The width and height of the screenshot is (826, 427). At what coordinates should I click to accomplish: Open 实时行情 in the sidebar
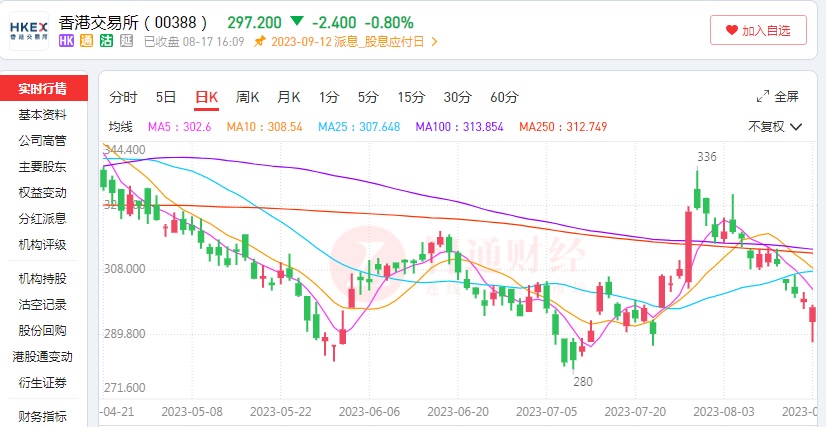pos(43,88)
